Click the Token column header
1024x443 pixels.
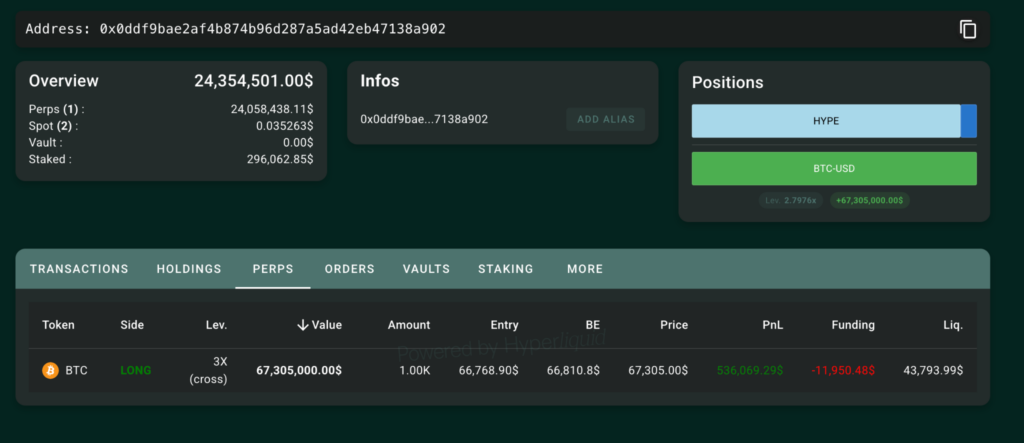click(x=58, y=325)
